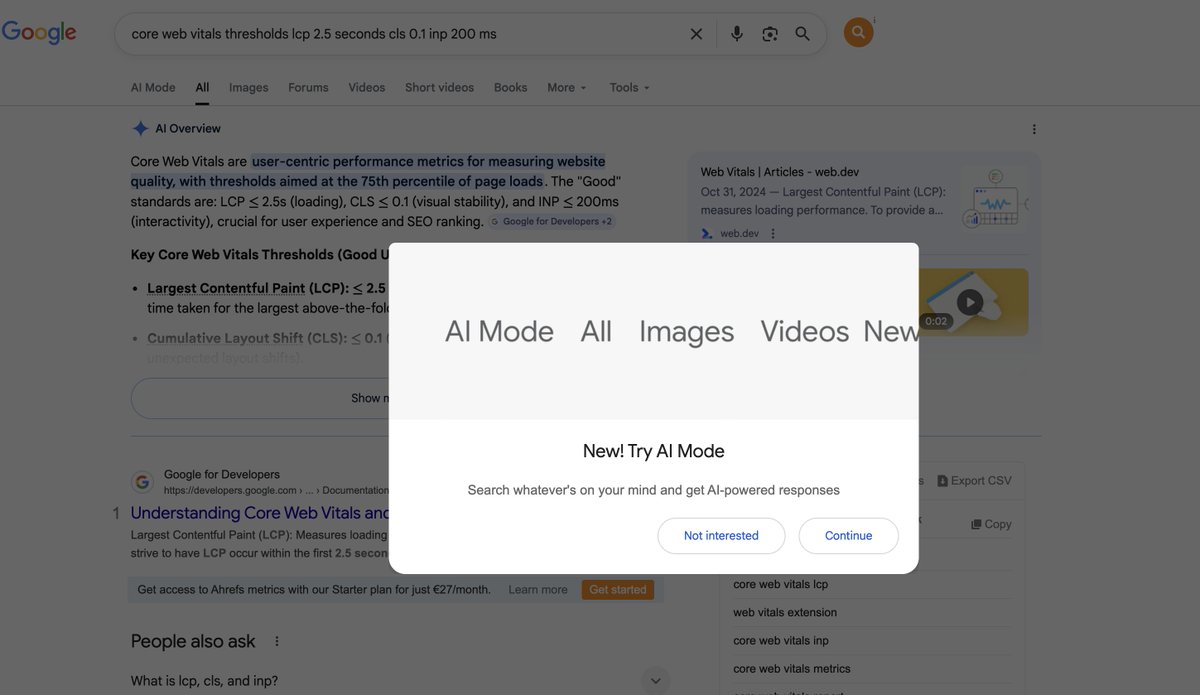Open Understanding Core Web Vitals result link

(x=259, y=513)
